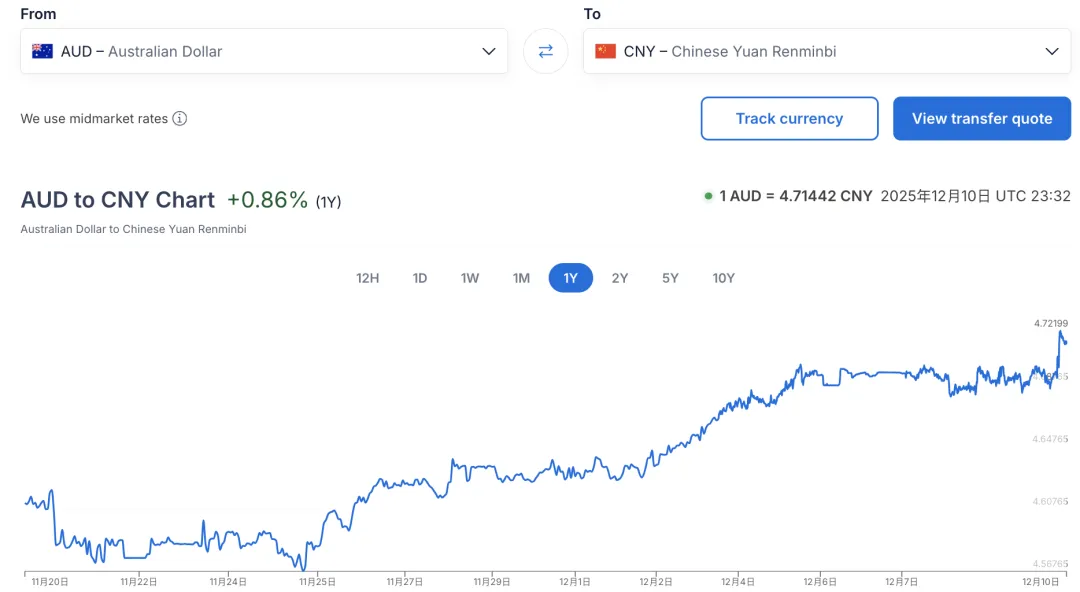1080x592 pixels.
Task: Click the Chinese flag icon
Action: (605, 51)
